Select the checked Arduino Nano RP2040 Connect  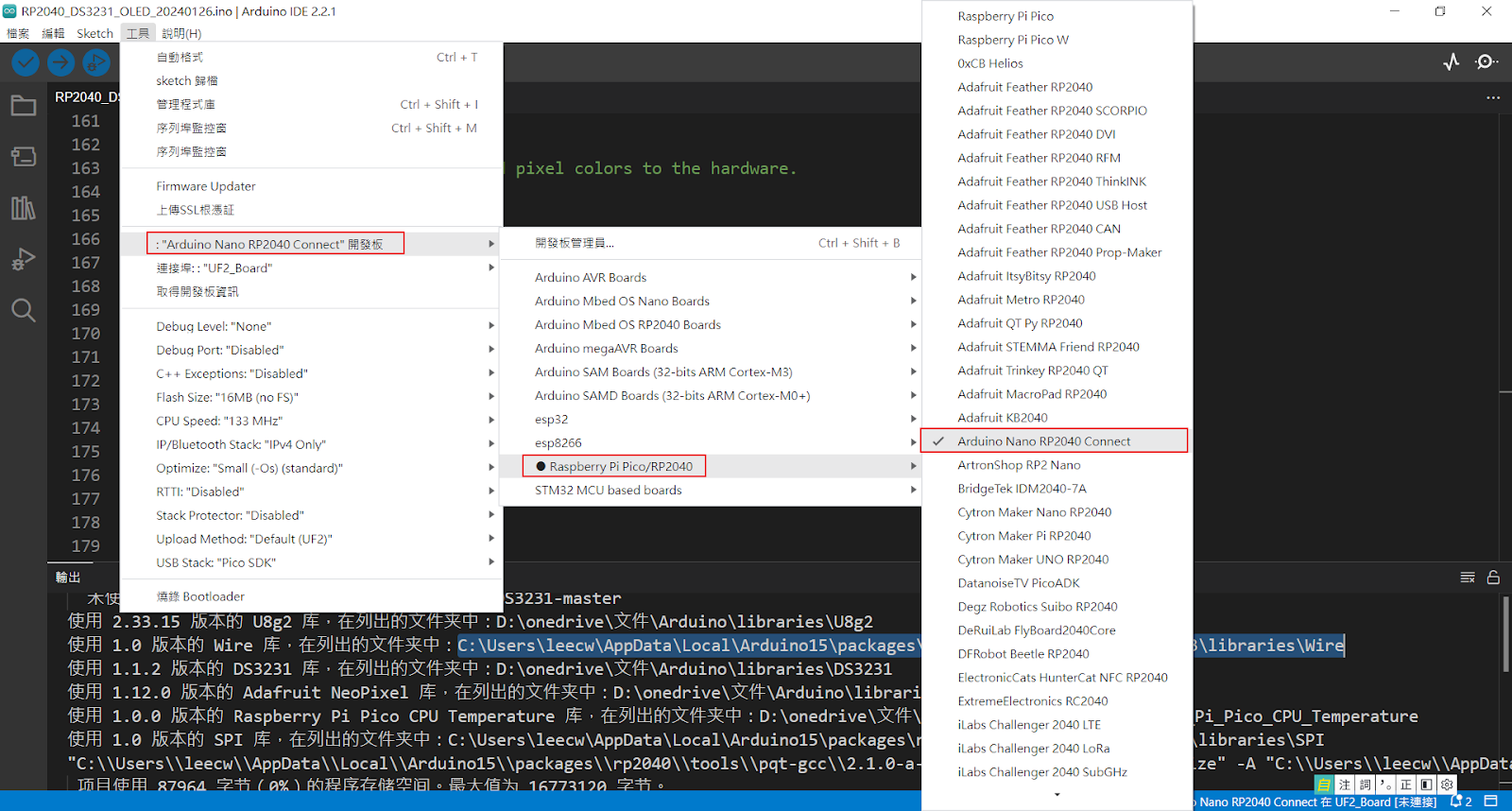pyautogui.click(x=1055, y=441)
